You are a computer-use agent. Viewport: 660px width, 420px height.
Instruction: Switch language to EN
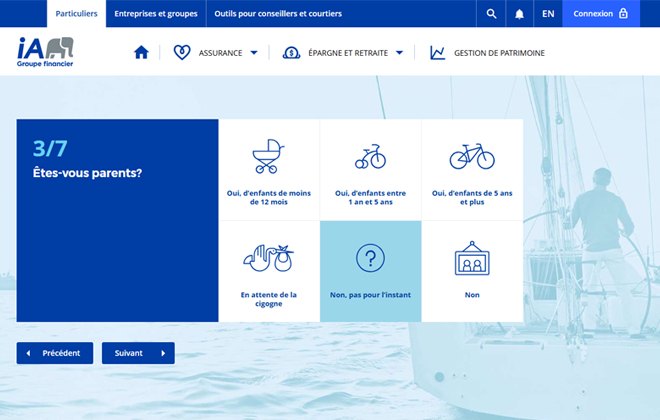(x=548, y=14)
